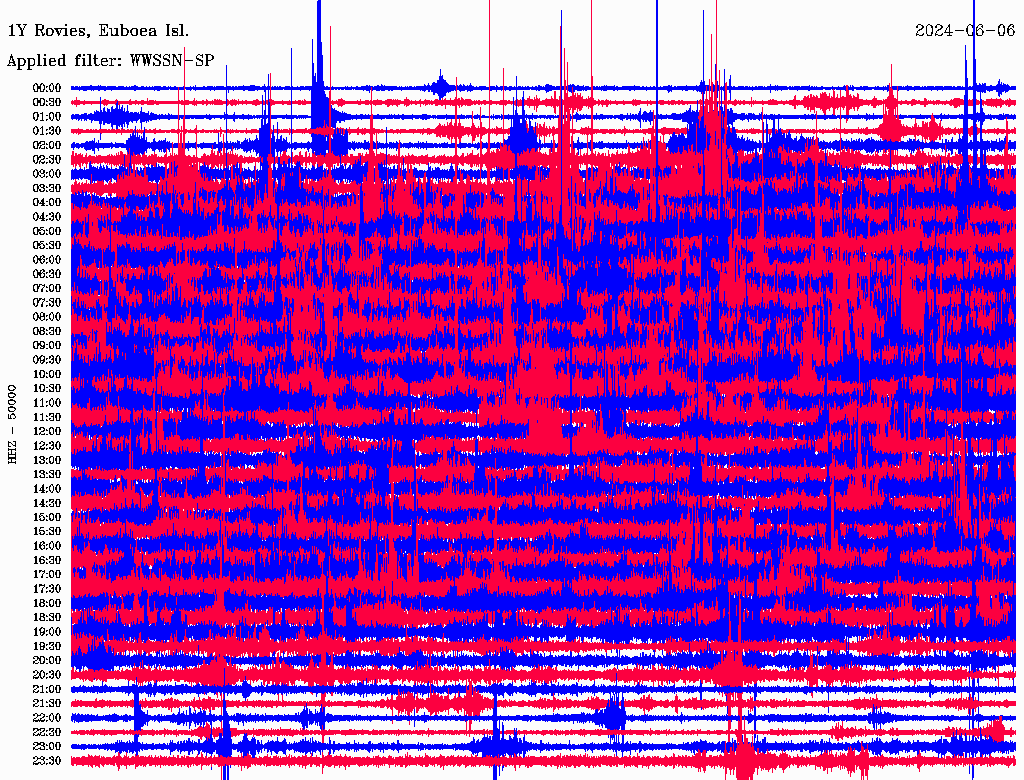Select the 18:30 time label
The width and height of the screenshot is (1024, 780).
(47, 617)
